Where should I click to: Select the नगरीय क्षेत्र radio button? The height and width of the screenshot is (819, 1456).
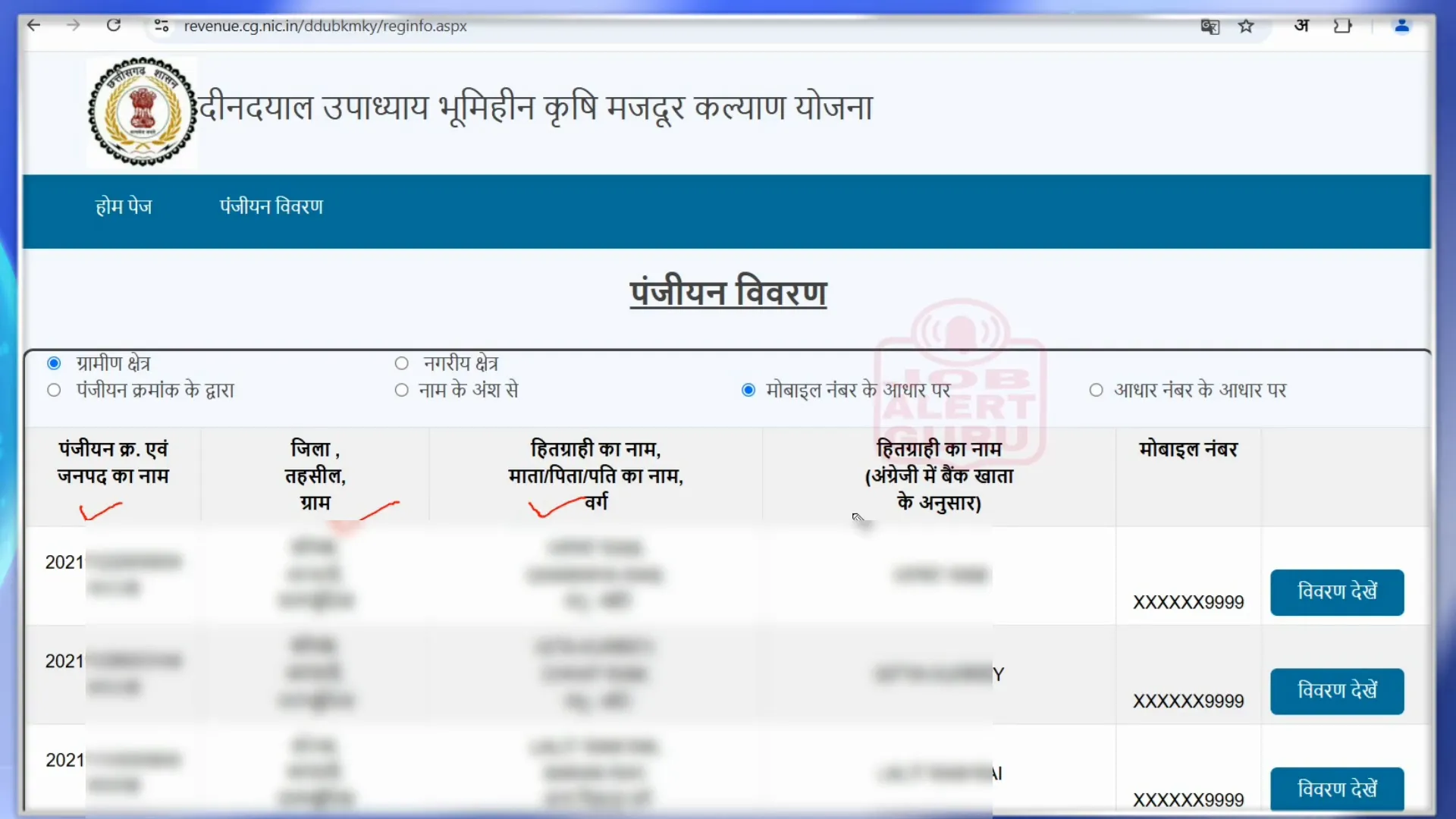402,363
